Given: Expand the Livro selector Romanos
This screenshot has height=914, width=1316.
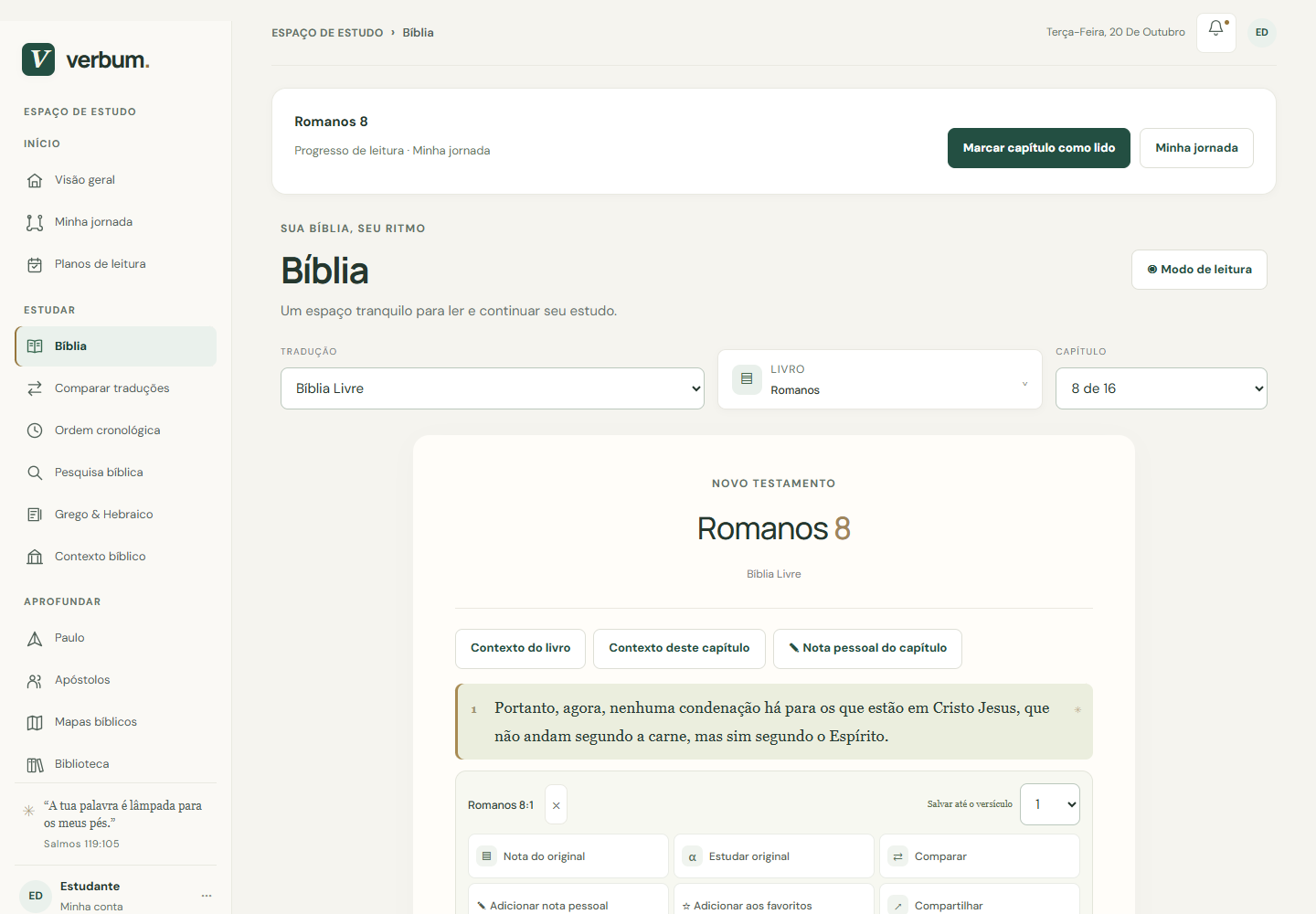Looking at the screenshot, I should (880, 379).
